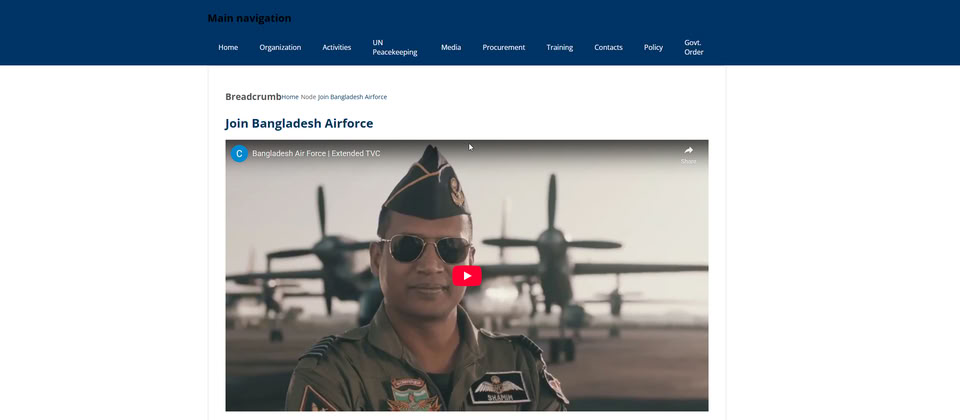The width and height of the screenshot is (960, 420).
Task: Click the pilot's sunglasses in the video preview
Action: pos(418,247)
